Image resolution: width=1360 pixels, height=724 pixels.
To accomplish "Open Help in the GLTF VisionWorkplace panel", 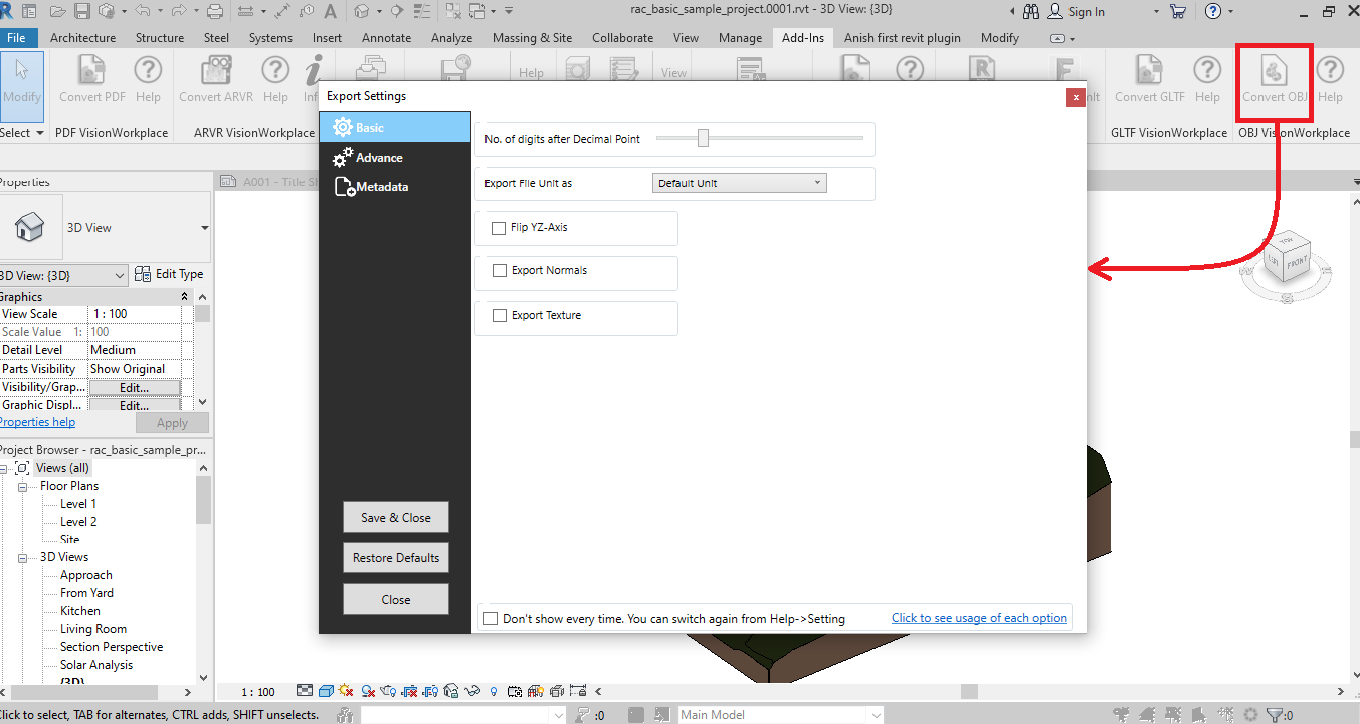I will tap(1207, 79).
